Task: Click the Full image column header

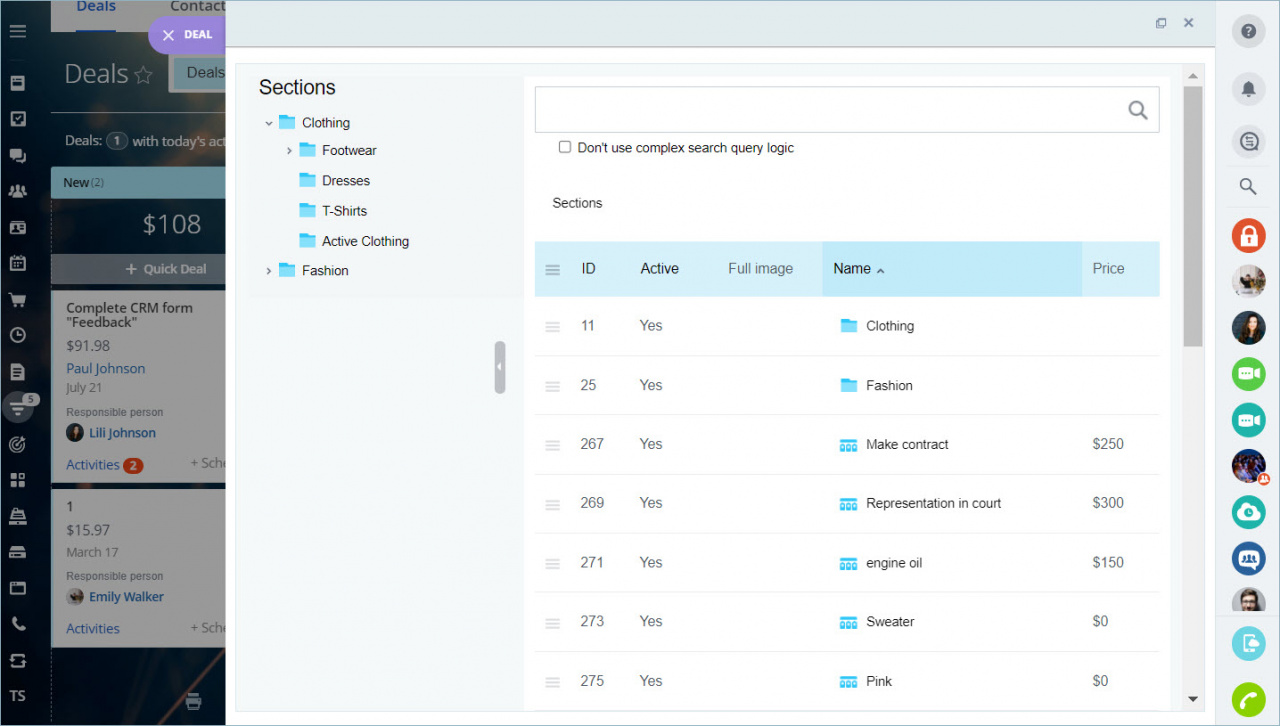Action: pyautogui.click(x=760, y=269)
